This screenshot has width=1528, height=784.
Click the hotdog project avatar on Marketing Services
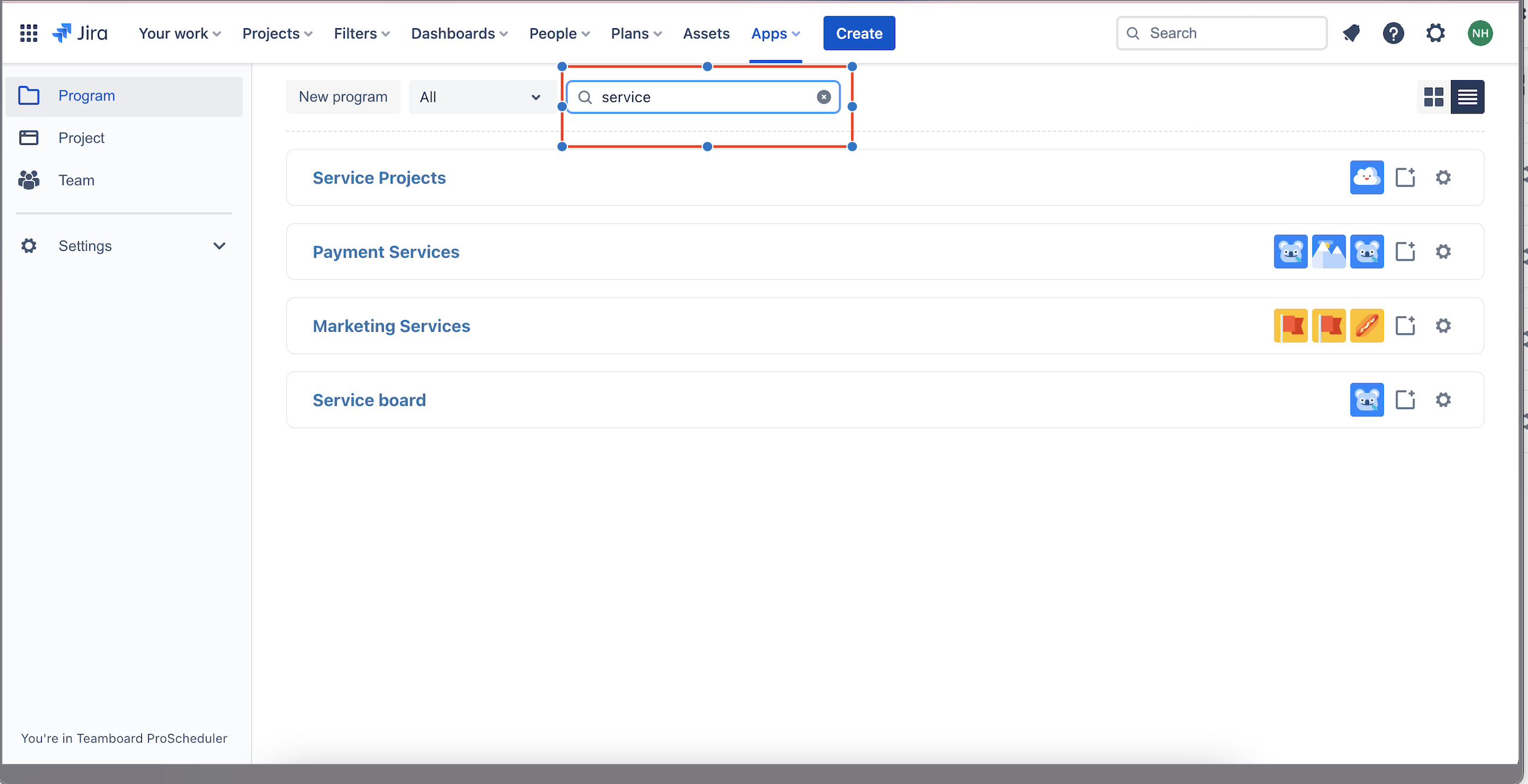(x=1367, y=325)
